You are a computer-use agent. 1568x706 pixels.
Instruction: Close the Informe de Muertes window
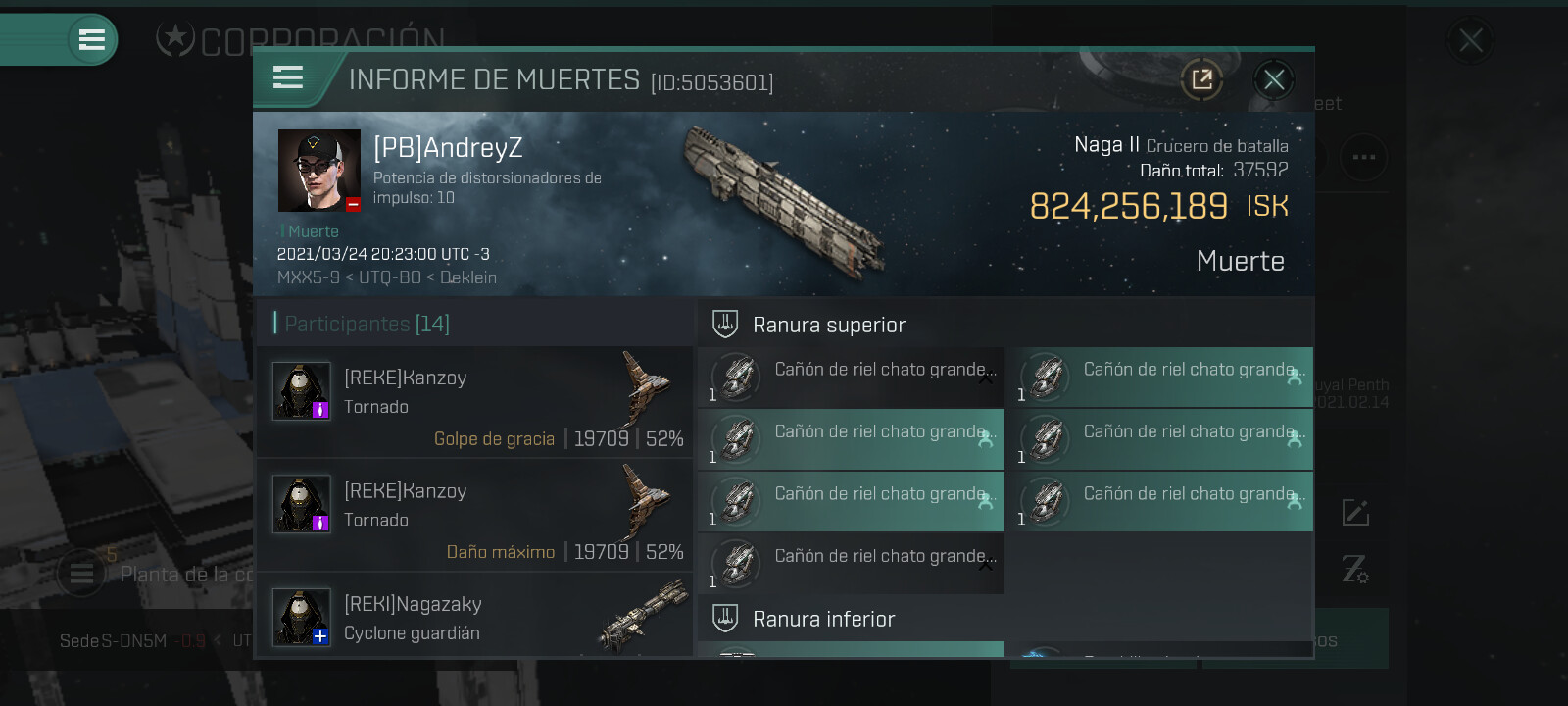[x=1274, y=79]
